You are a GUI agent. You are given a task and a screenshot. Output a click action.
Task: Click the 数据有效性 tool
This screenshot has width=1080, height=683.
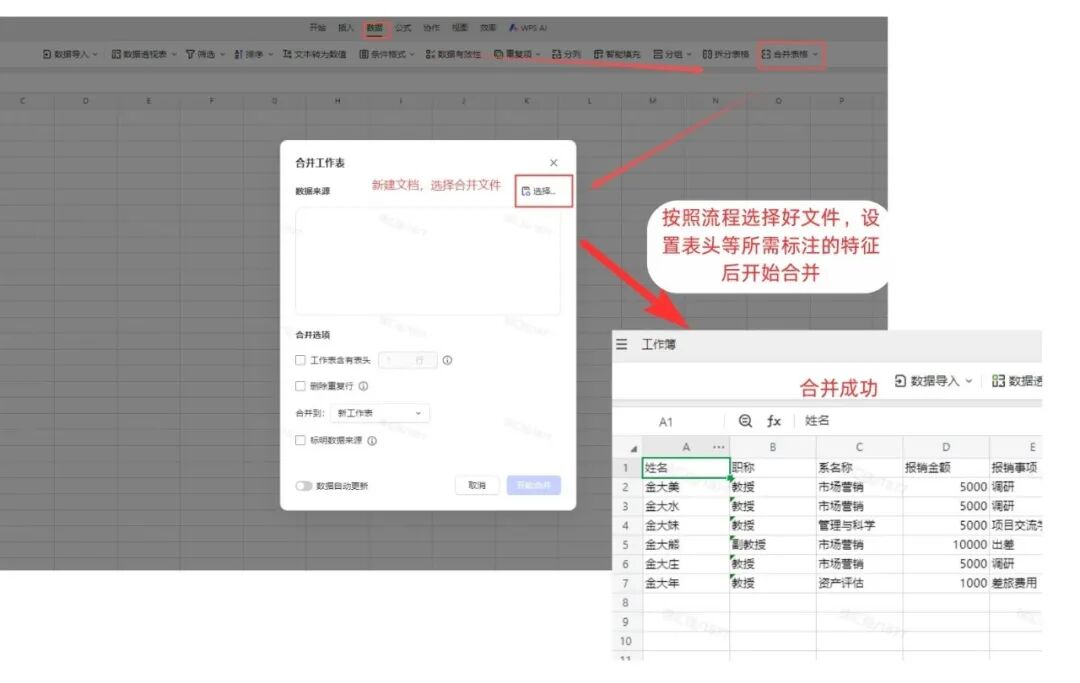click(453, 54)
